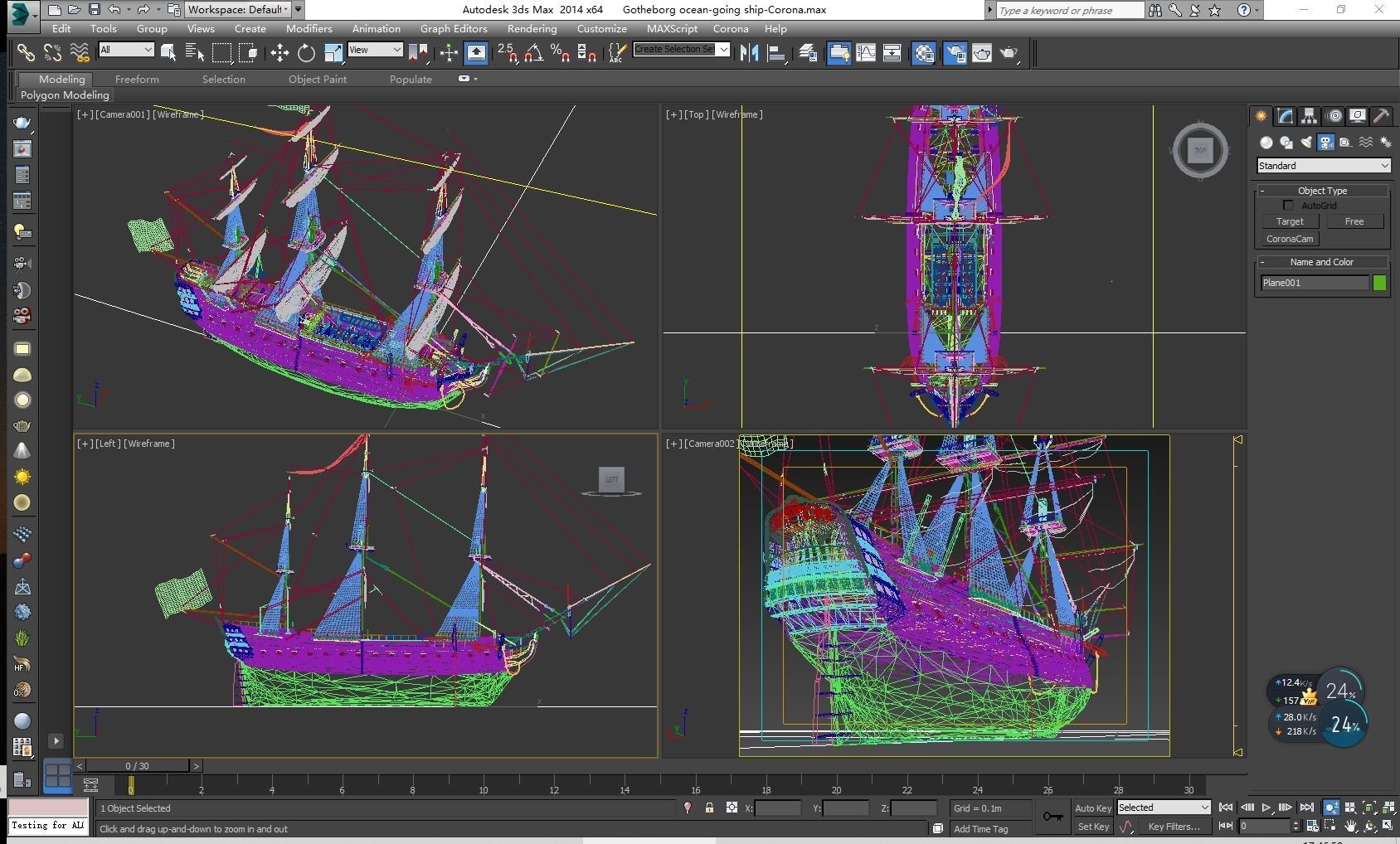Toggle Auto Key mode
Screen dimensions: 1400x844
pos(1092,808)
